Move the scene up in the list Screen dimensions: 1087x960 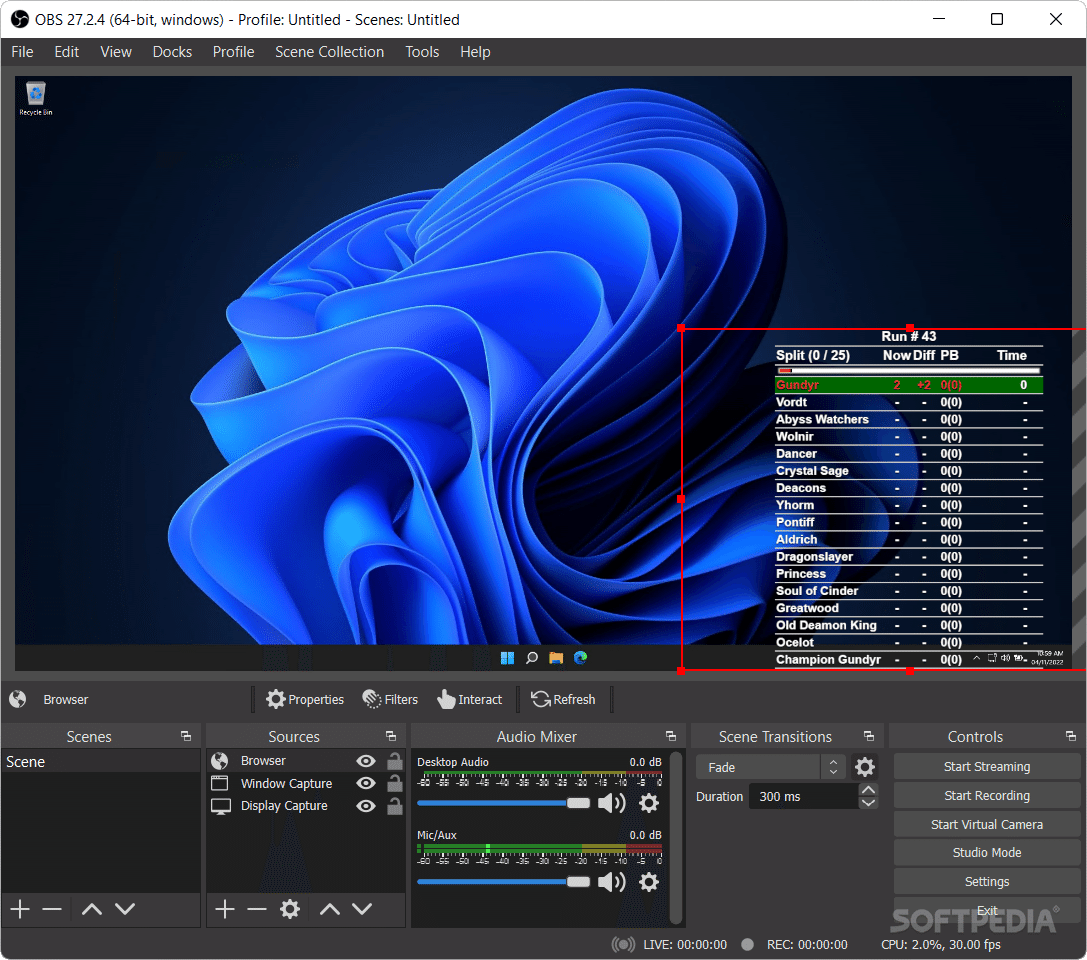click(92, 909)
